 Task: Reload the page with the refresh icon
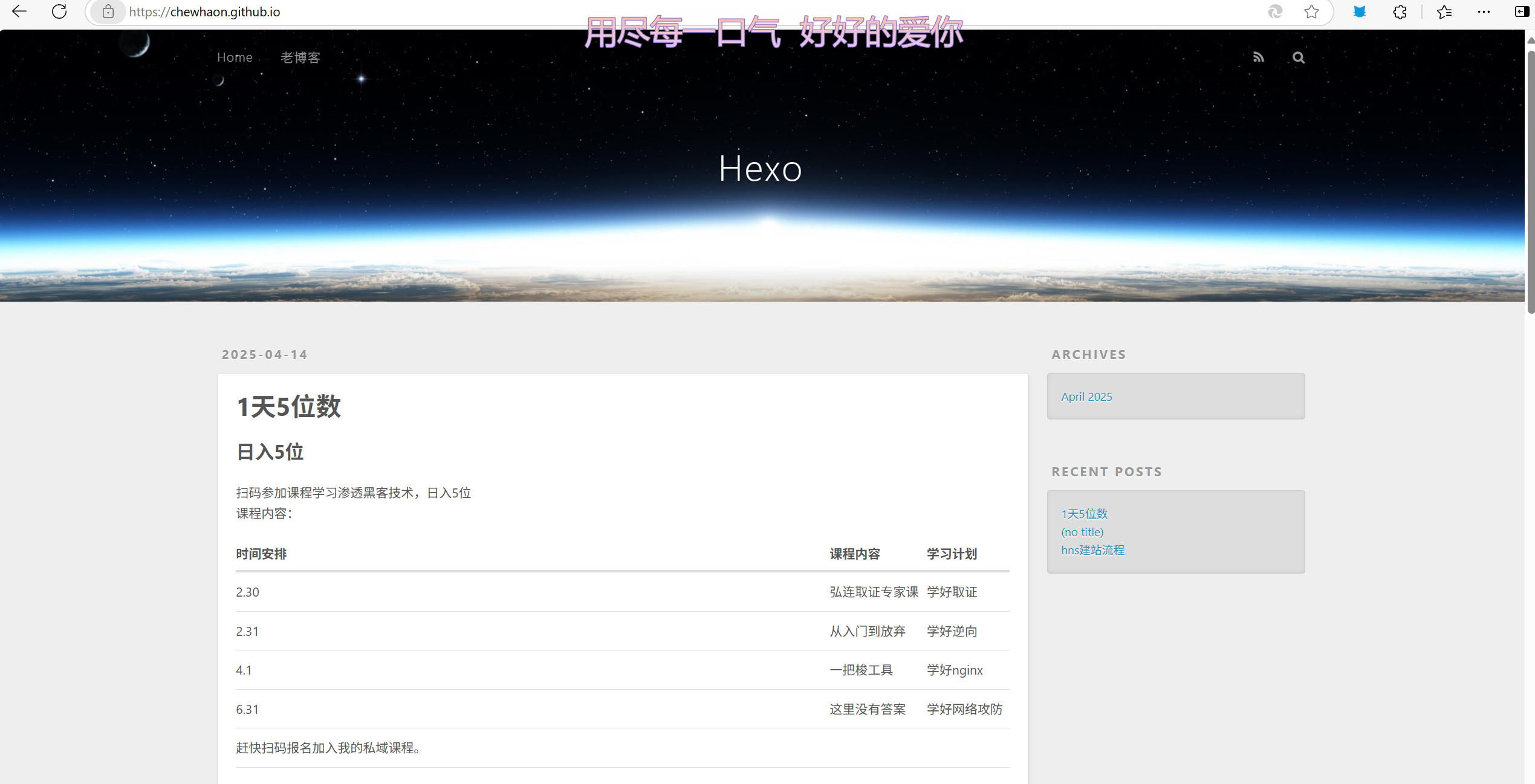point(59,11)
